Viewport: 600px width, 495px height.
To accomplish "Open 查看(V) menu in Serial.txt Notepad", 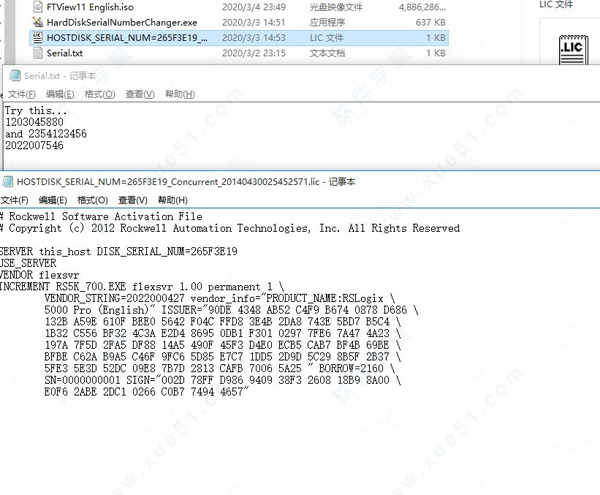I will [140, 94].
